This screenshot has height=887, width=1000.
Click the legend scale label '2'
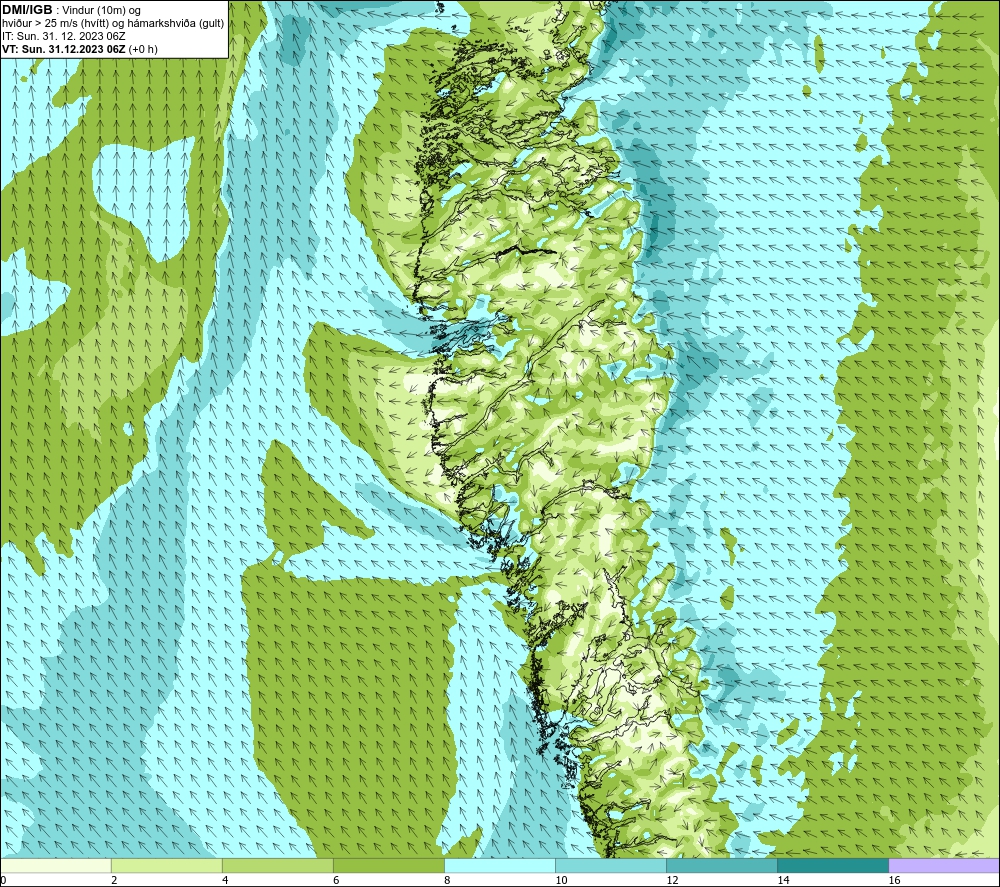tap(114, 880)
